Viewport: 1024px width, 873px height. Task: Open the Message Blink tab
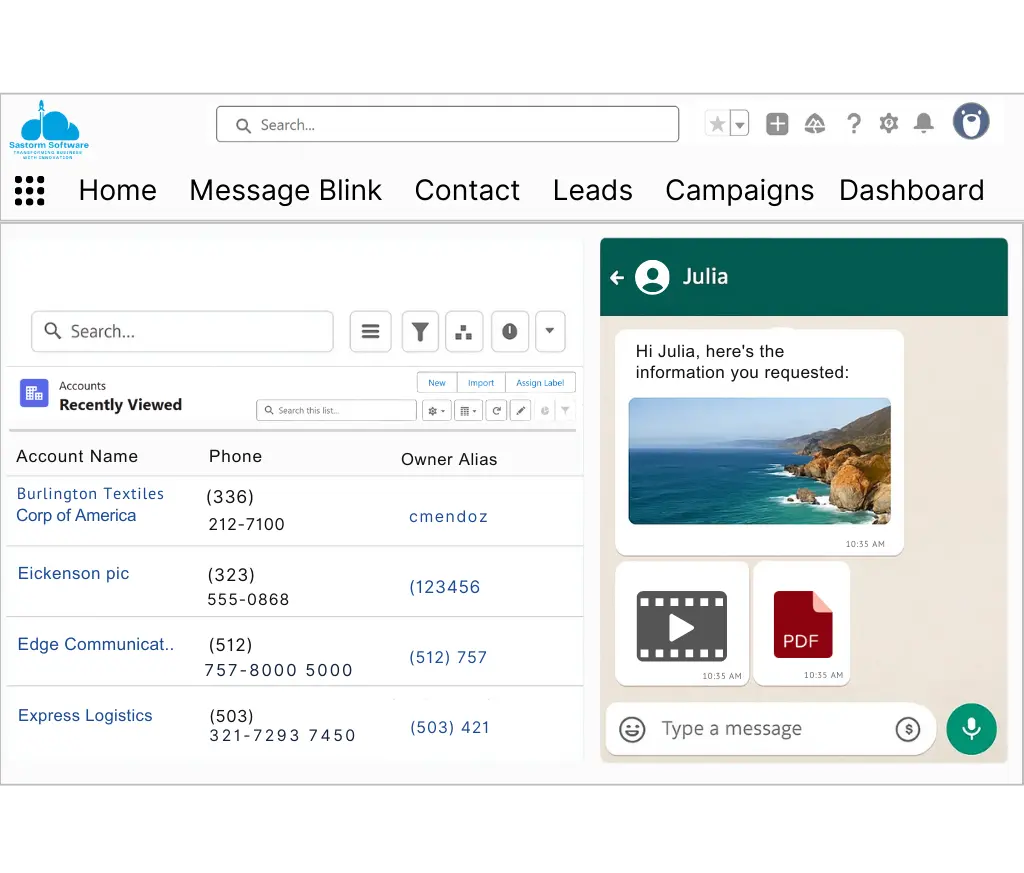click(285, 190)
